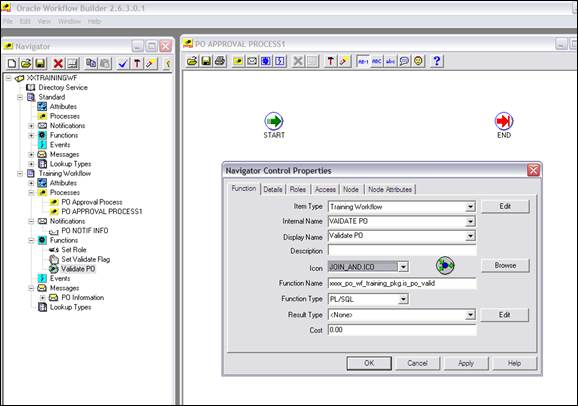Toggle uppercase ABC internal name display icon
Screen dimensions: 578x406
(377, 61)
